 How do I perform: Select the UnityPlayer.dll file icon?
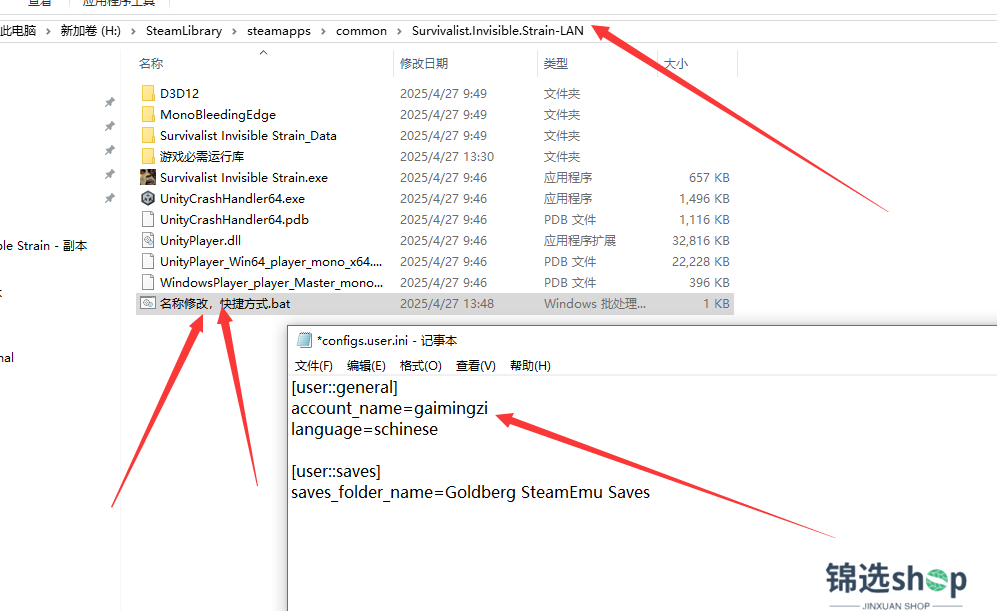pyautogui.click(x=148, y=240)
